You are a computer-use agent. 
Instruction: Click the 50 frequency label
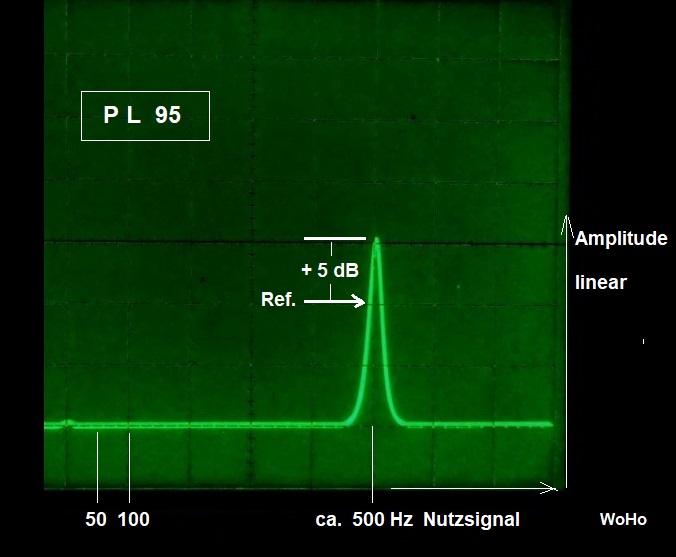pos(96,519)
